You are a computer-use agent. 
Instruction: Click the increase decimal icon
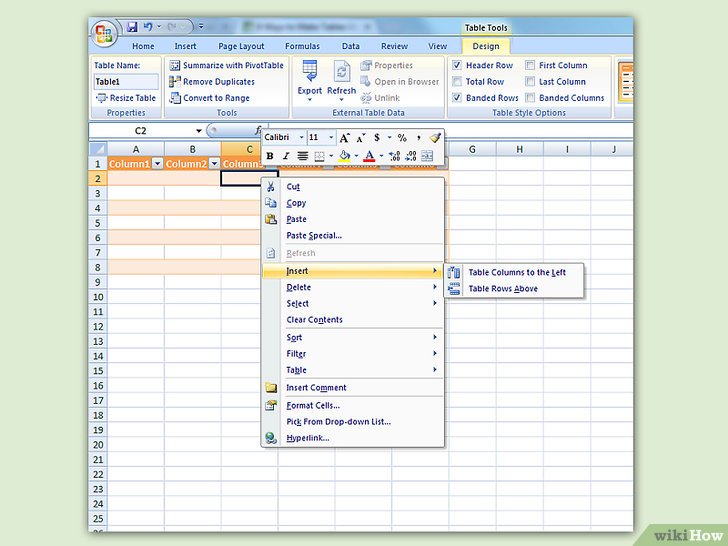394,156
